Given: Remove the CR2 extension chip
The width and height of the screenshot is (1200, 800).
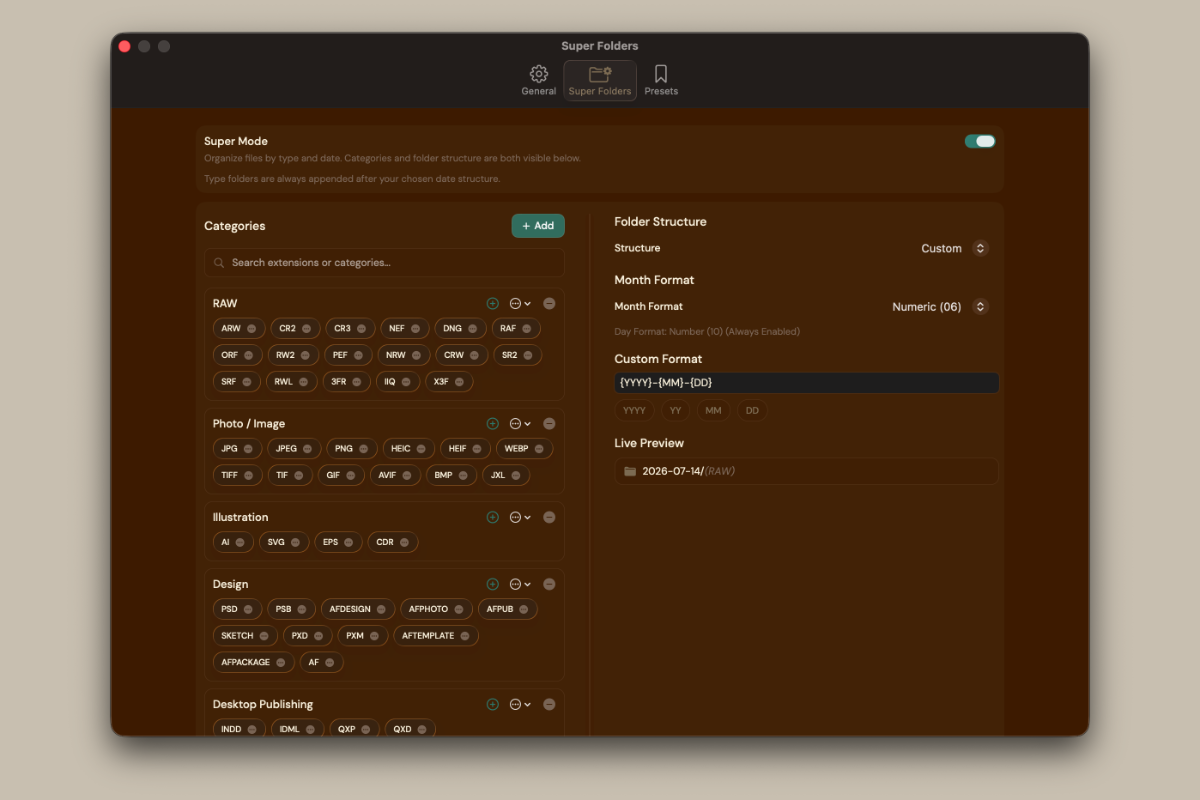Looking at the screenshot, I should click(x=306, y=329).
